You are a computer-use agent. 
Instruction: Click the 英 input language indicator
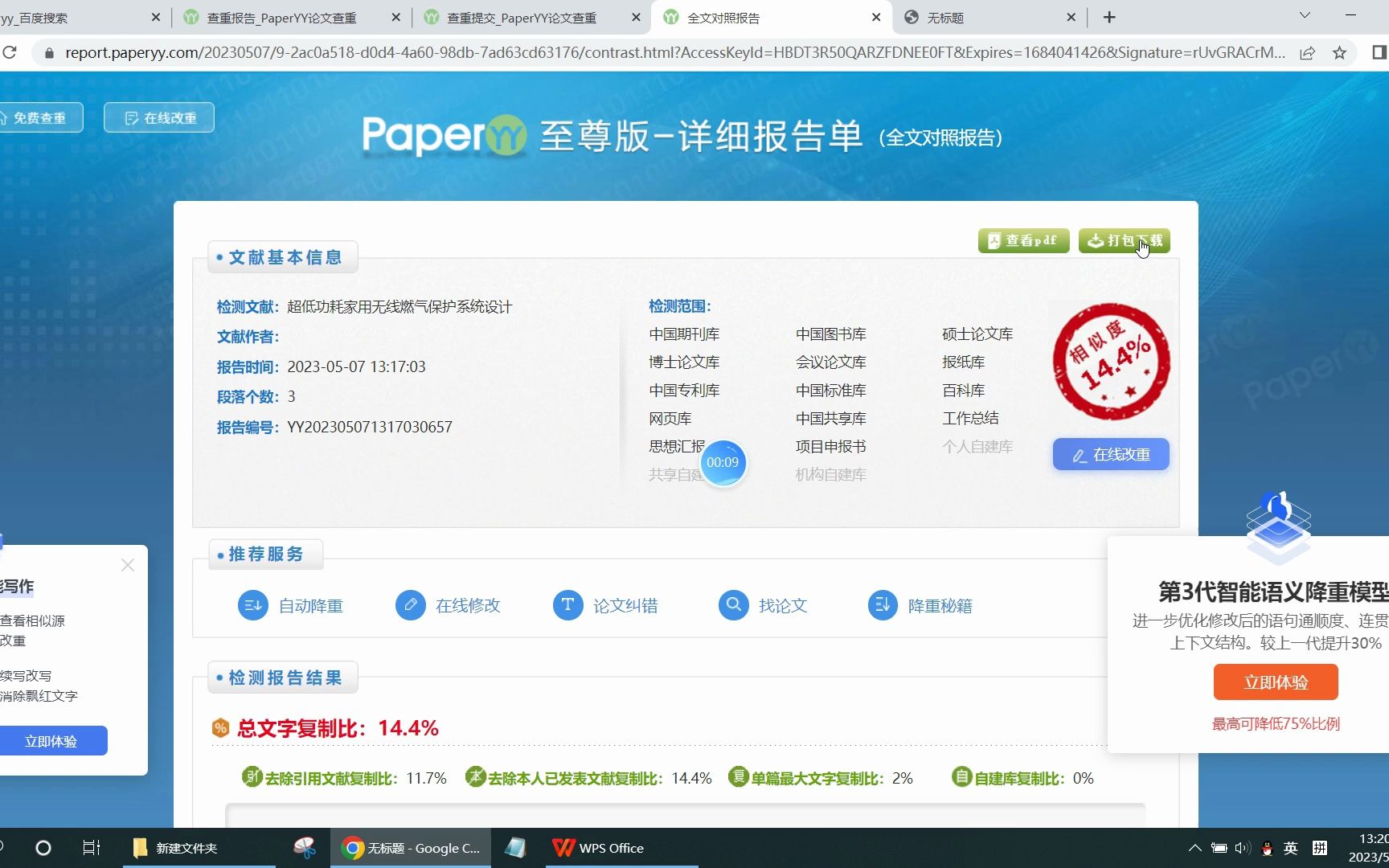pos(1291,848)
